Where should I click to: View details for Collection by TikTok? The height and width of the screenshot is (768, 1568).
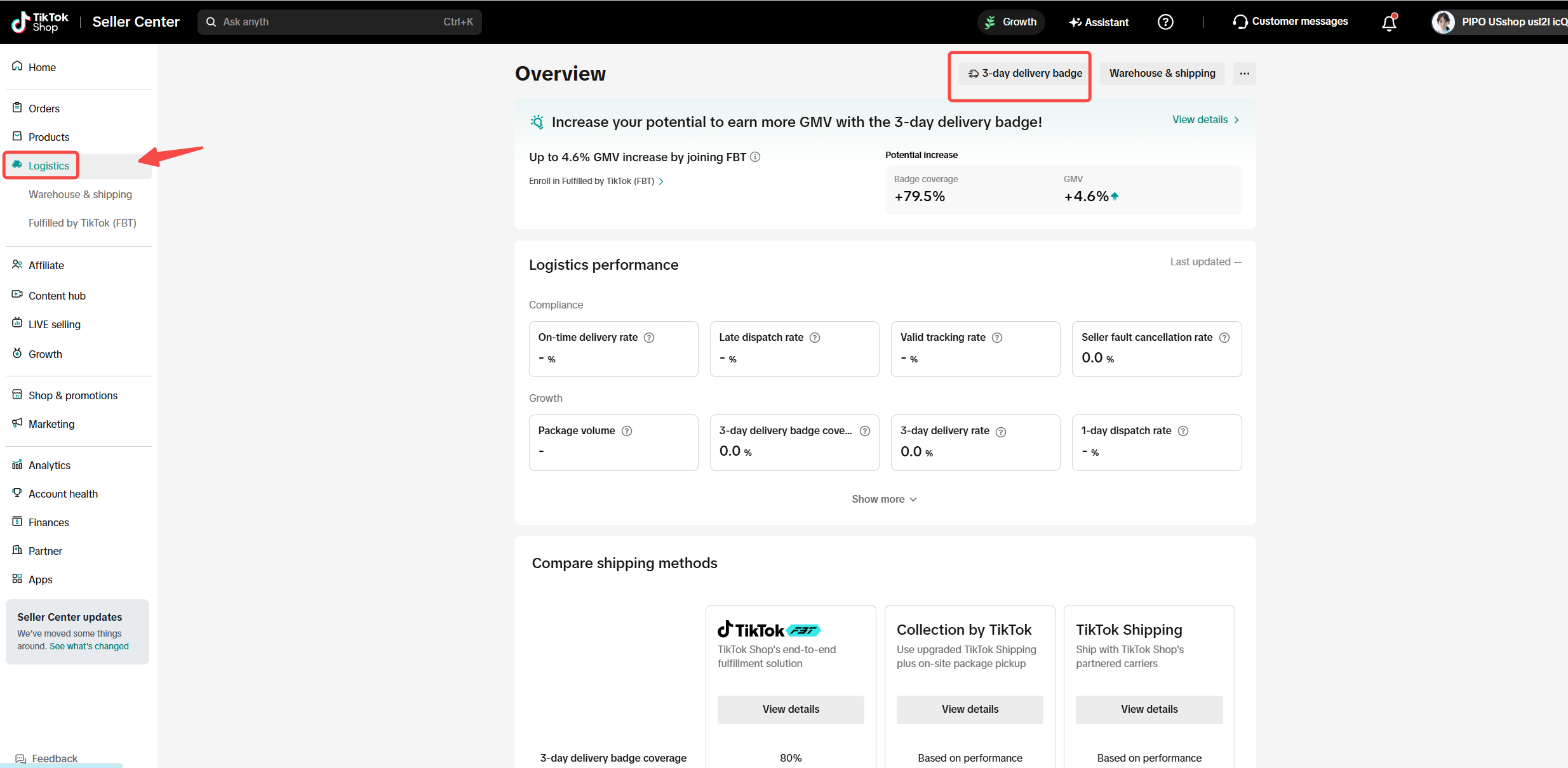(x=970, y=710)
